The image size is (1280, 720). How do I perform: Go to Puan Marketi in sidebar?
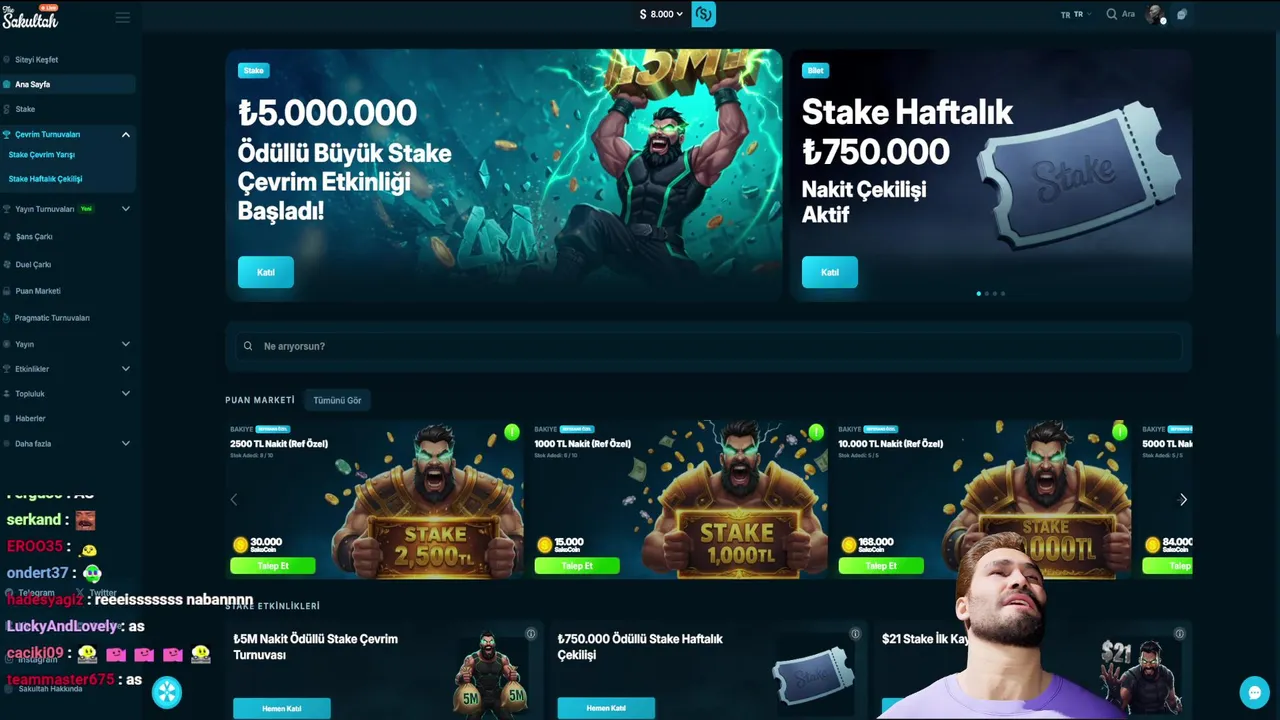(x=38, y=291)
